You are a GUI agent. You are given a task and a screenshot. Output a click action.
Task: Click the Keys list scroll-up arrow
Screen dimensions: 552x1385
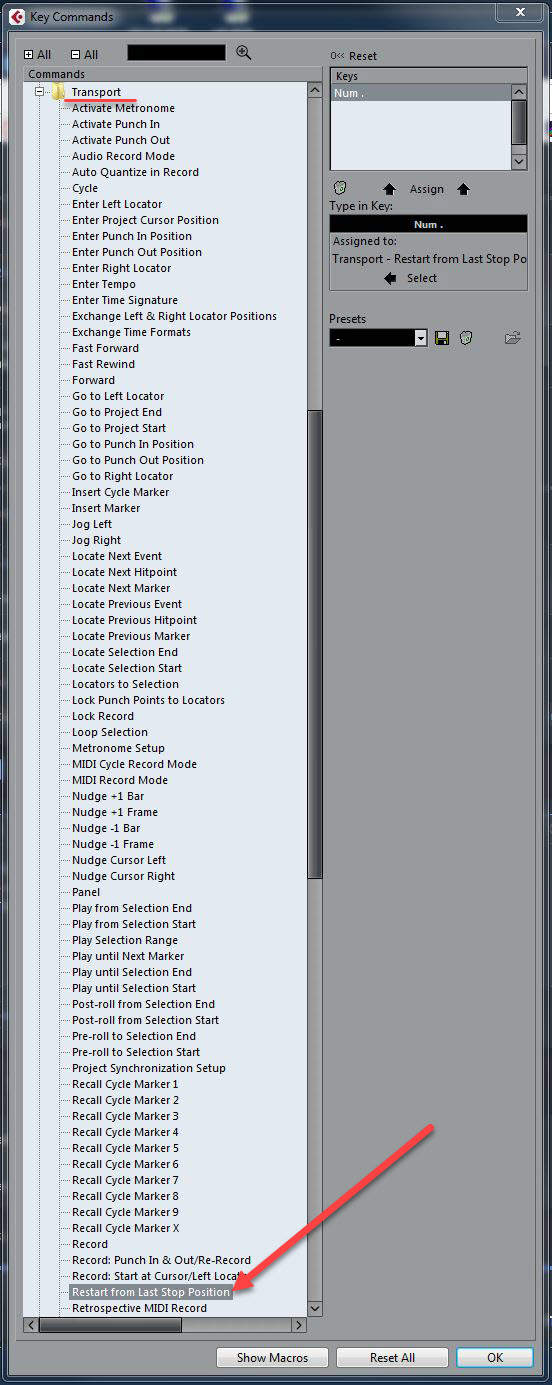519,91
